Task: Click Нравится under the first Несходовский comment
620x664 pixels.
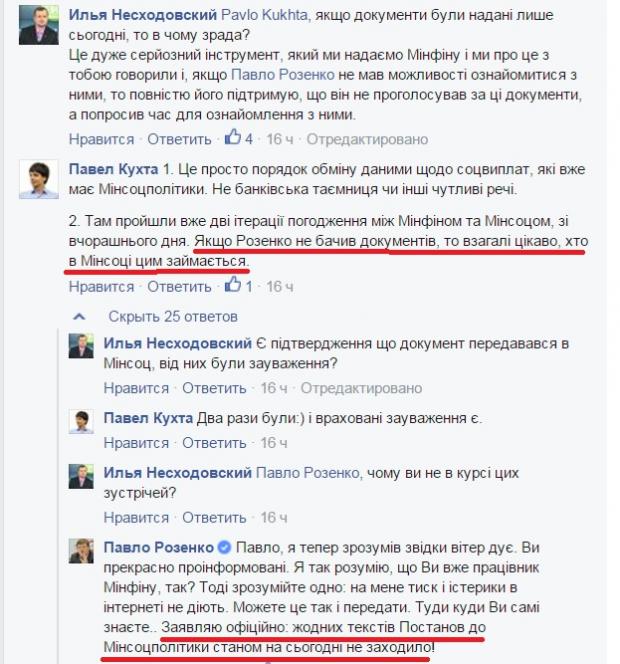Action: click(101, 139)
